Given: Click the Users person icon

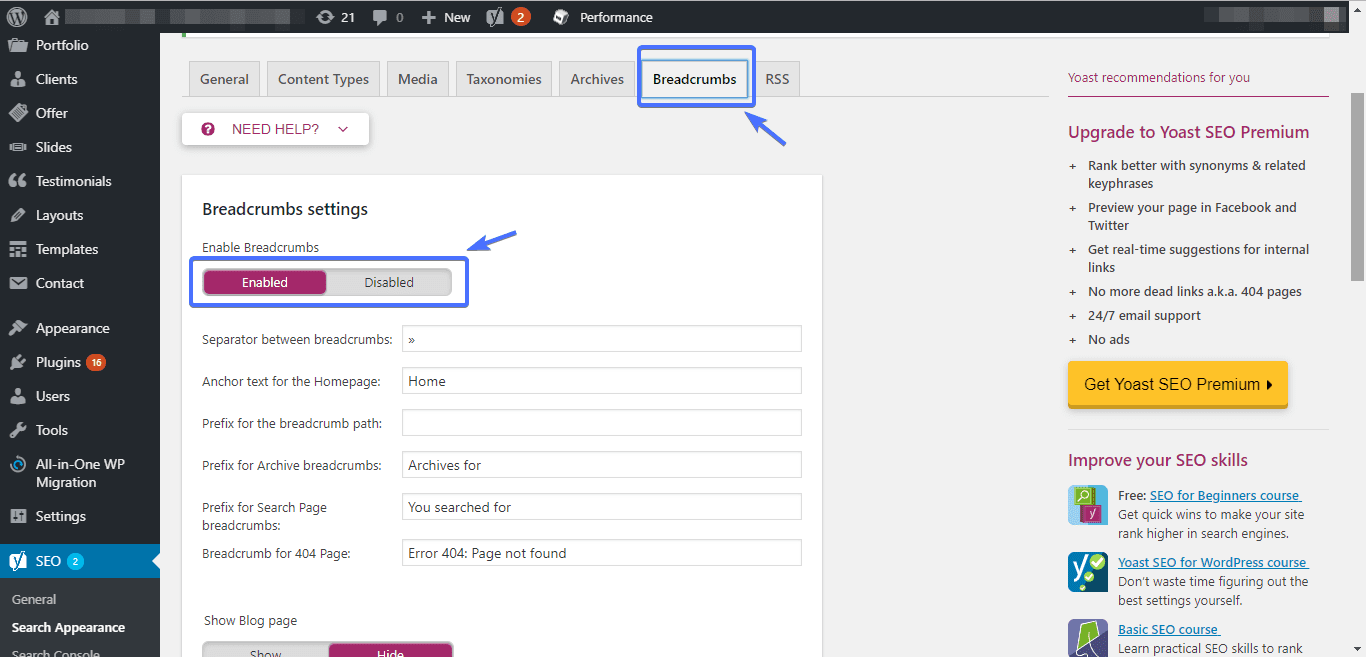Looking at the screenshot, I should (x=17, y=396).
